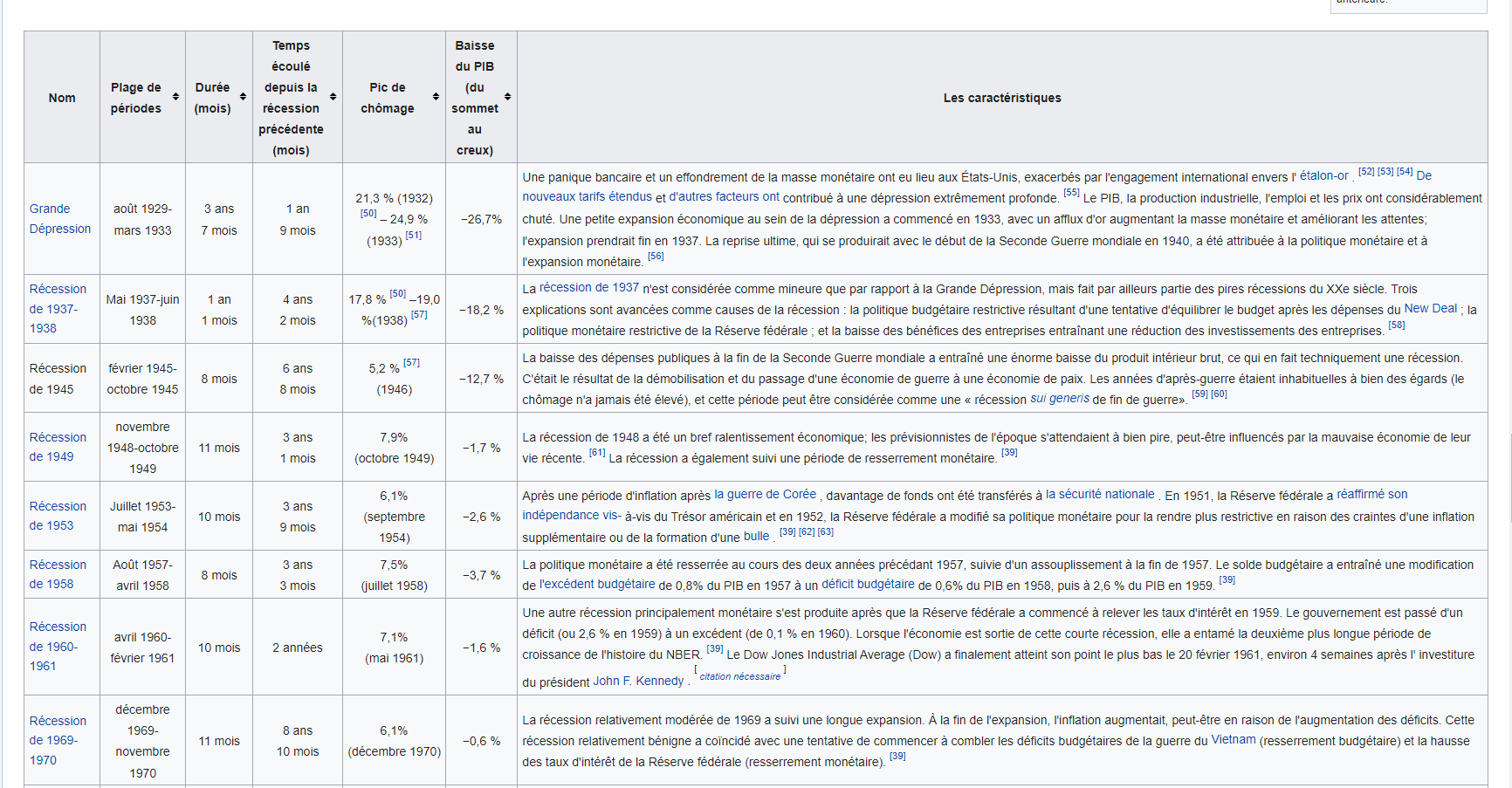This screenshot has width=1512, height=788.
Task: Open the New Deal link
Action: 1431,308
